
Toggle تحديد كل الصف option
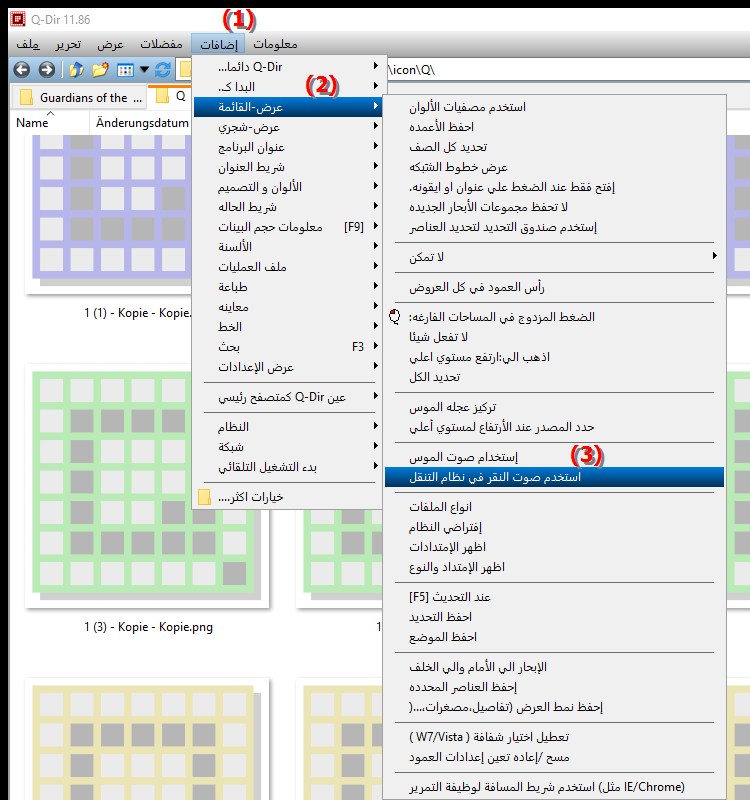pyautogui.click(x=554, y=147)
